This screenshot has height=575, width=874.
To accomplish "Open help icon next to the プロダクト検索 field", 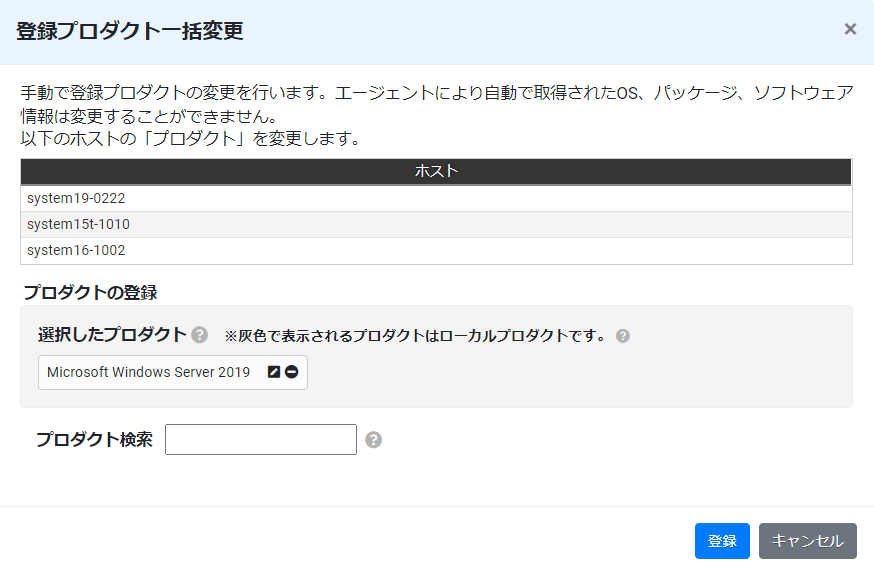I will 373,440.
